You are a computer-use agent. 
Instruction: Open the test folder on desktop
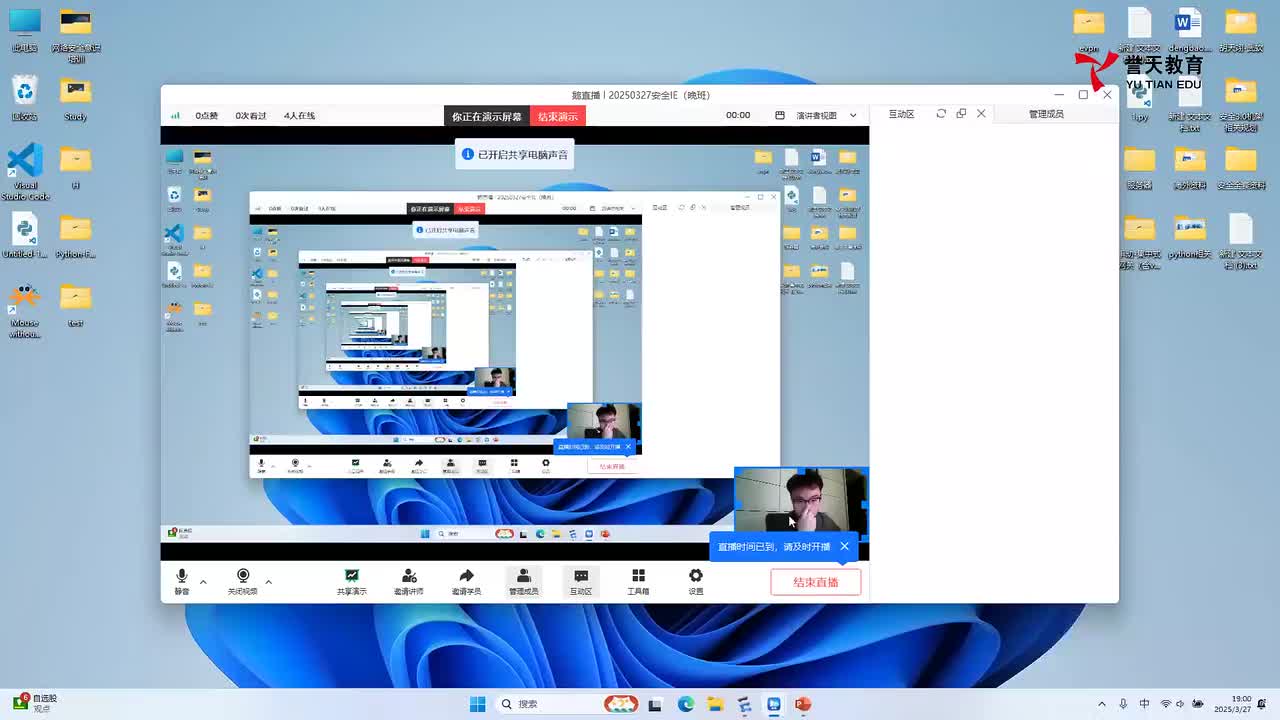click(75, 305)
